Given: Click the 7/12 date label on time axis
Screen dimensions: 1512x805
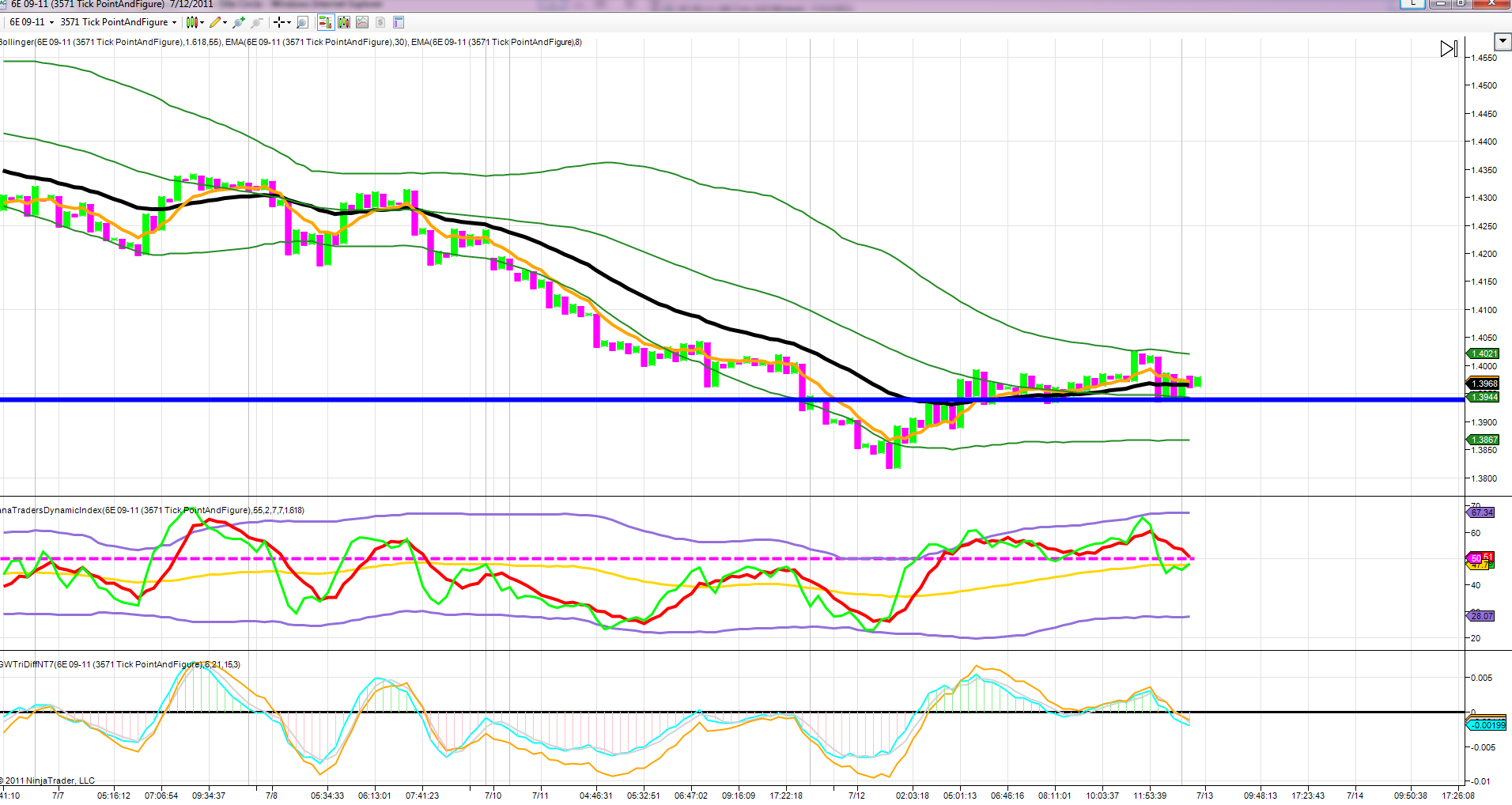Looking at the screenshot, I should (856, 796).
